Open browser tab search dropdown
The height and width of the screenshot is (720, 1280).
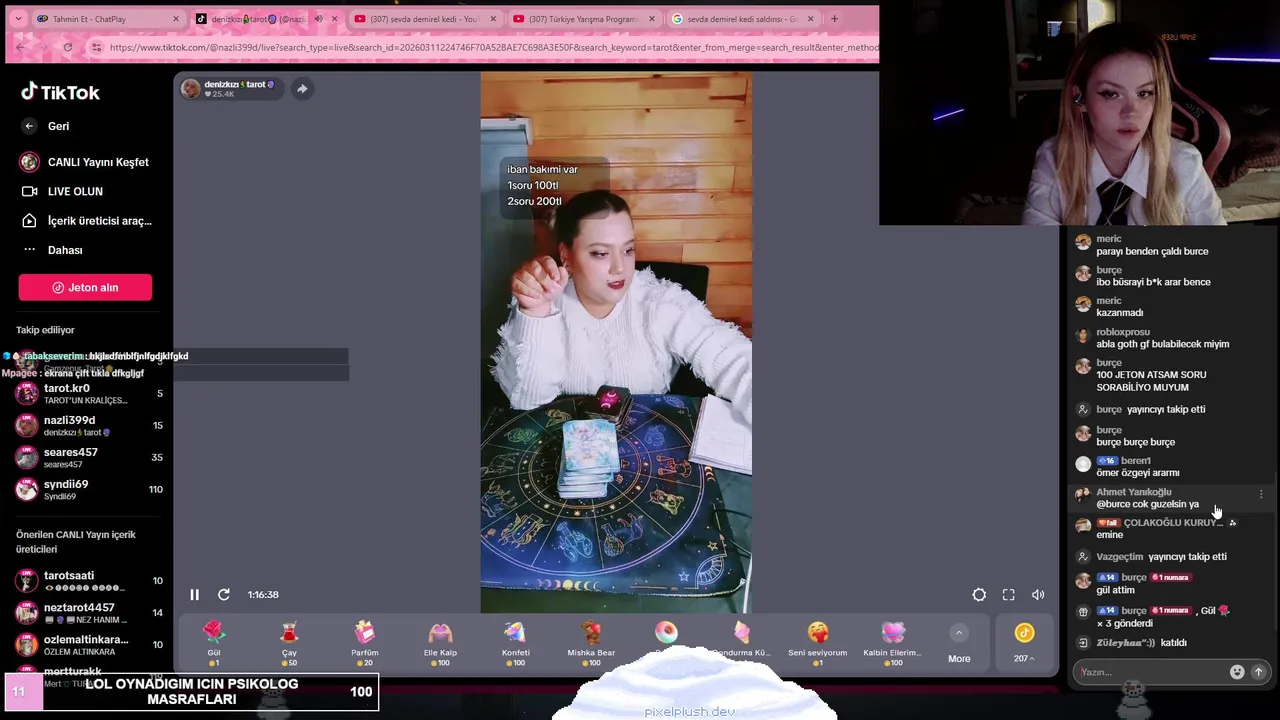point(17,19)
